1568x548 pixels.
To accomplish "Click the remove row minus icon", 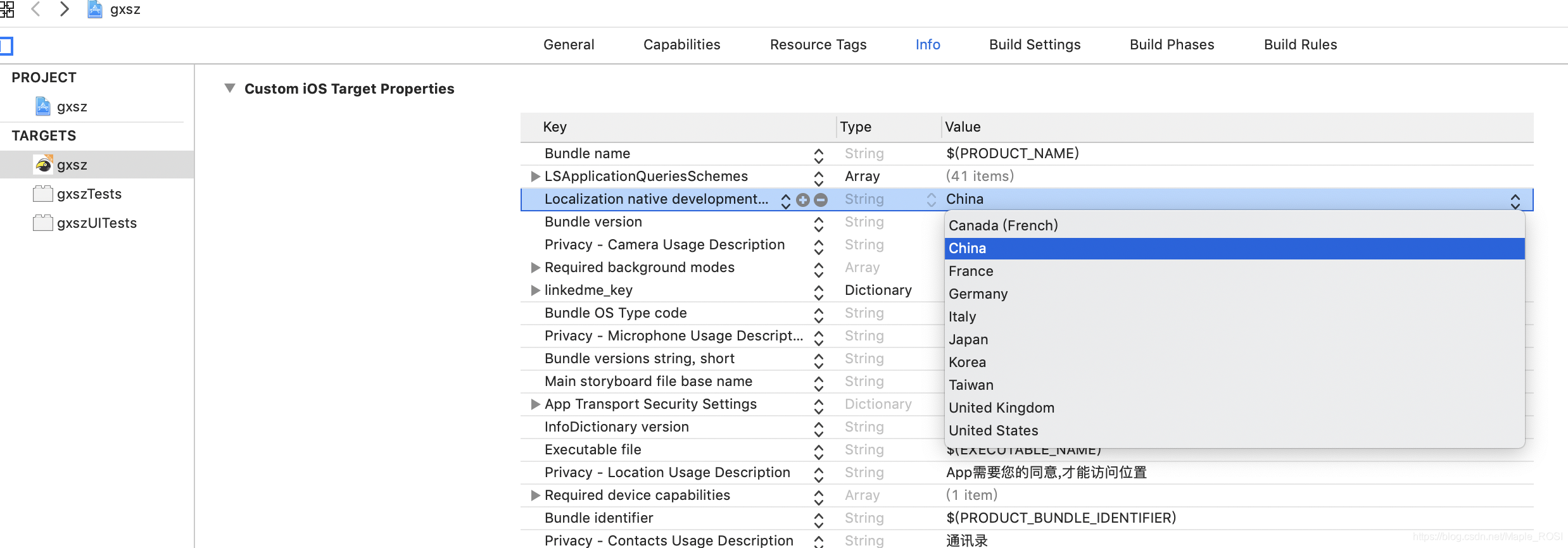I will point(821,200).
